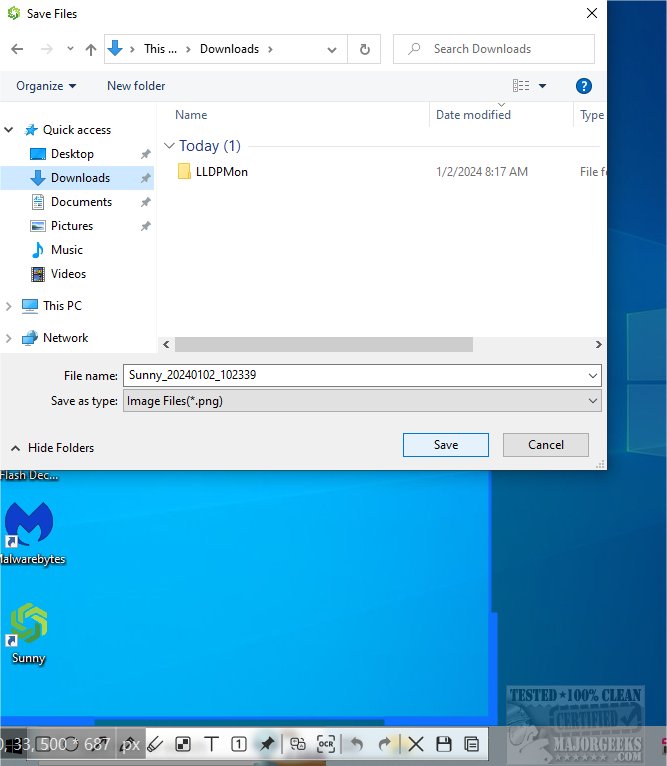Viewport: 667px width, 766px height.
Task: Select the mosaic blur tool
Action: click(183, 745)
